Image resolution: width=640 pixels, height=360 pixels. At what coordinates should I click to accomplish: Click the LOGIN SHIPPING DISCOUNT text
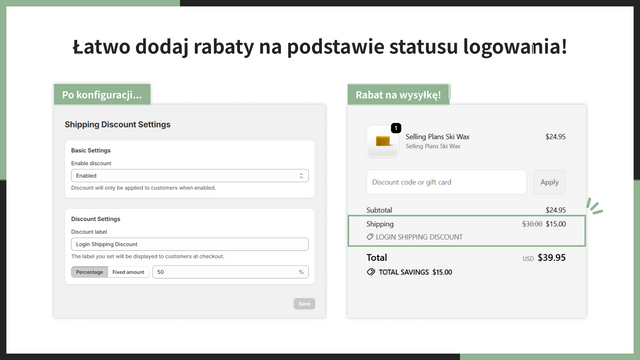click(x=419, y=237)
